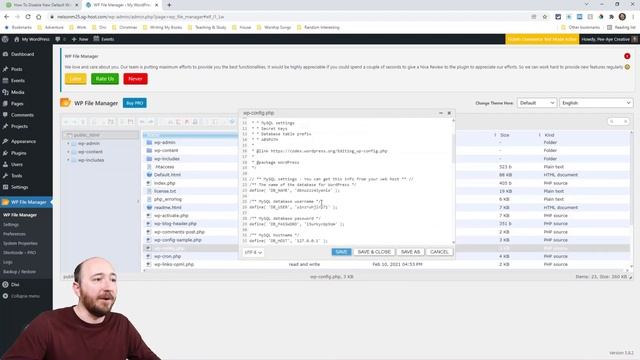Click SAVE & CLOSE in the editor
Image resolution: width=640 pixels, height=360 pixels.
(x=374, y=252)
